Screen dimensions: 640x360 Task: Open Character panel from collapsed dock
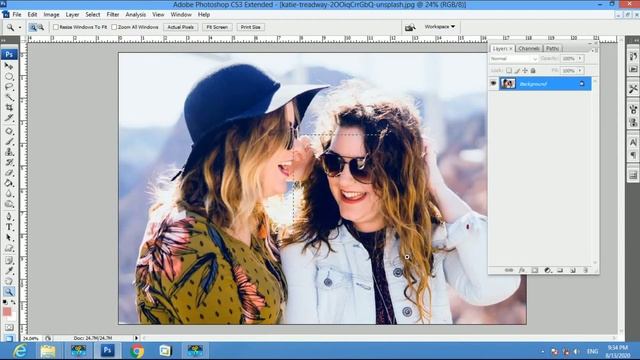tap(633, 142)
